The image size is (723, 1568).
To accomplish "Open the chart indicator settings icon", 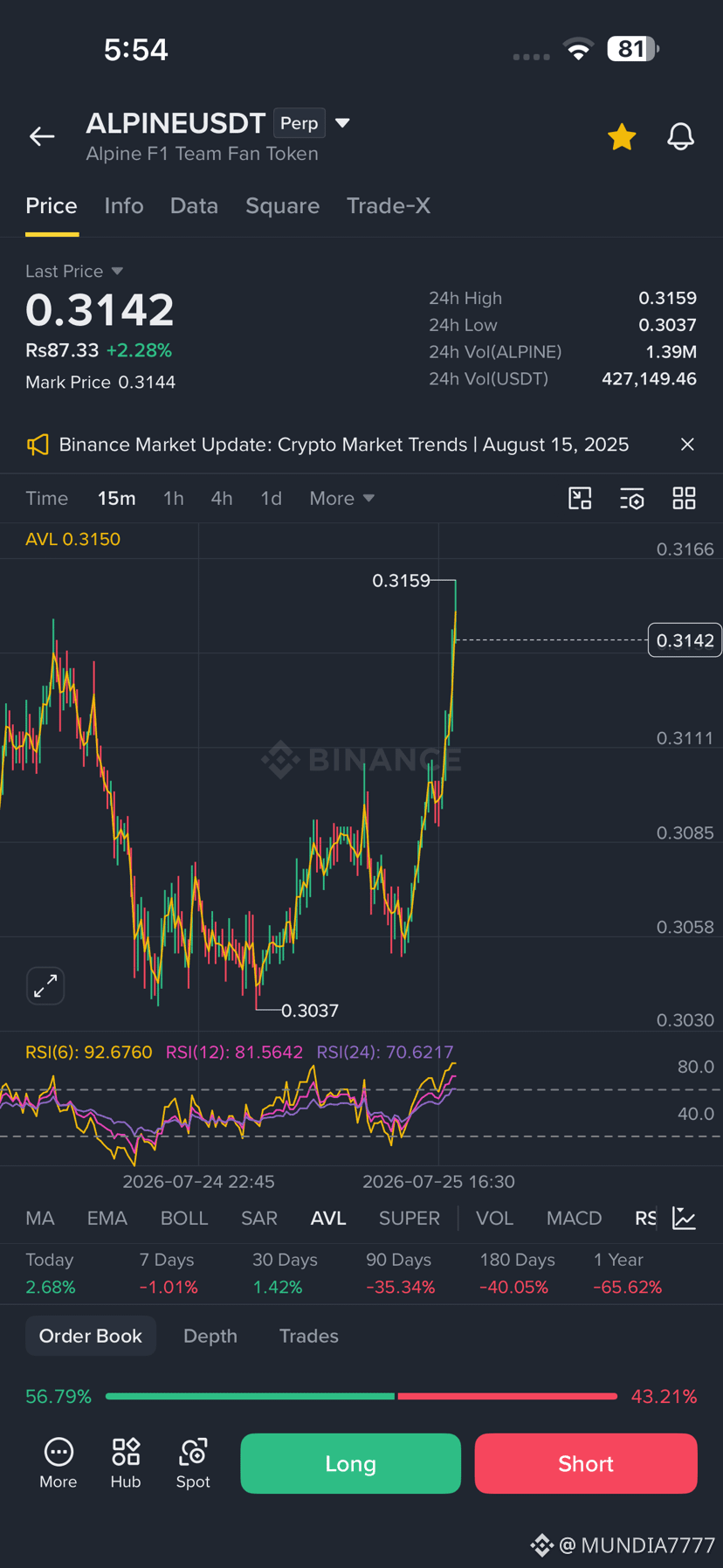I will click(x=632, y=499).
